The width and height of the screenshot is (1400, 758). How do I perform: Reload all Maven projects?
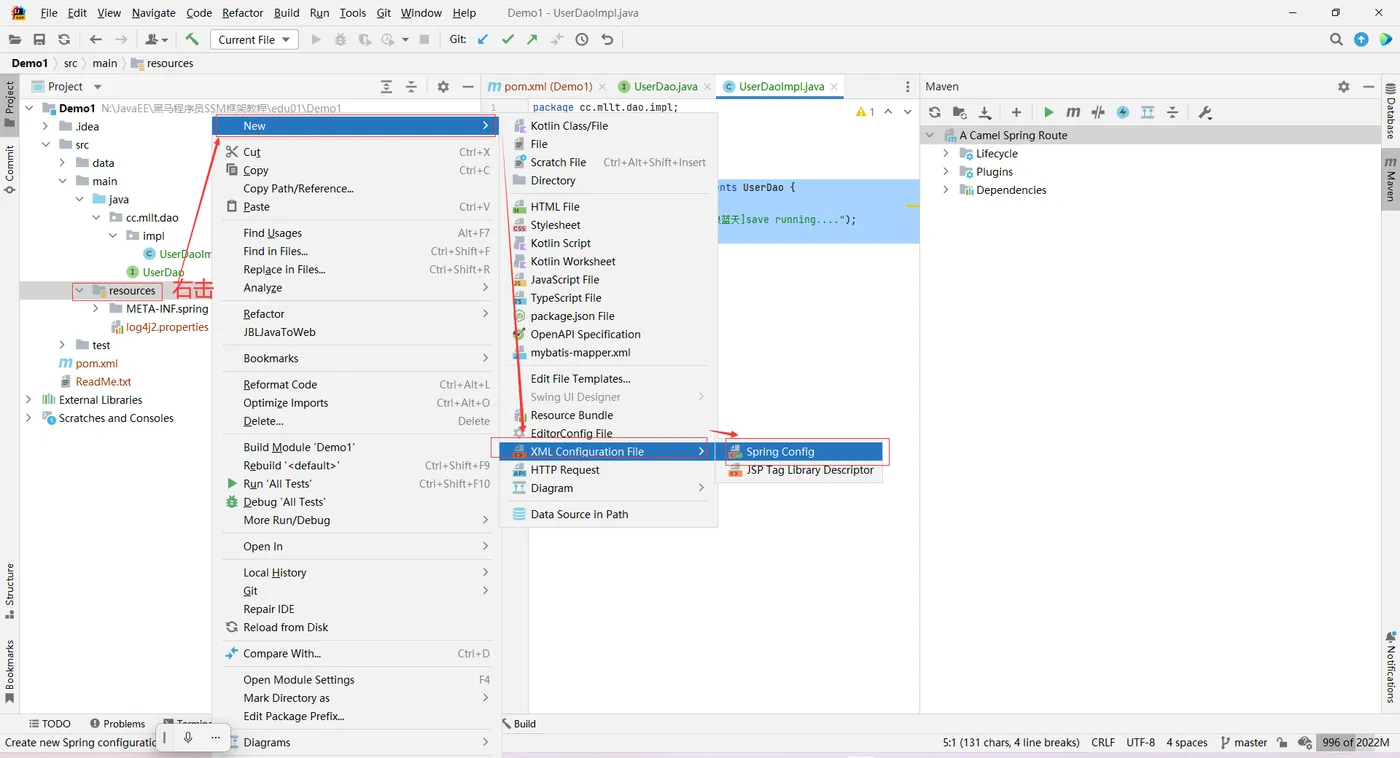point(935,112)
